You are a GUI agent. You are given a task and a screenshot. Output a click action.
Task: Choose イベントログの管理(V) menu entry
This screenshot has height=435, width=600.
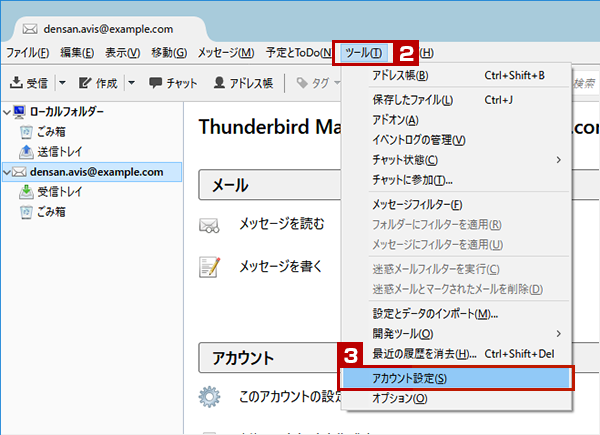coord(456,140)
